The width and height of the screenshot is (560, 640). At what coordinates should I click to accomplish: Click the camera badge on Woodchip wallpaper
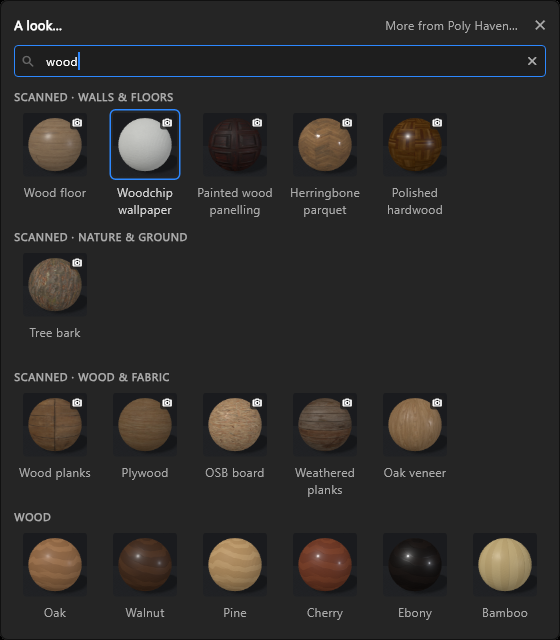(167, 122)
